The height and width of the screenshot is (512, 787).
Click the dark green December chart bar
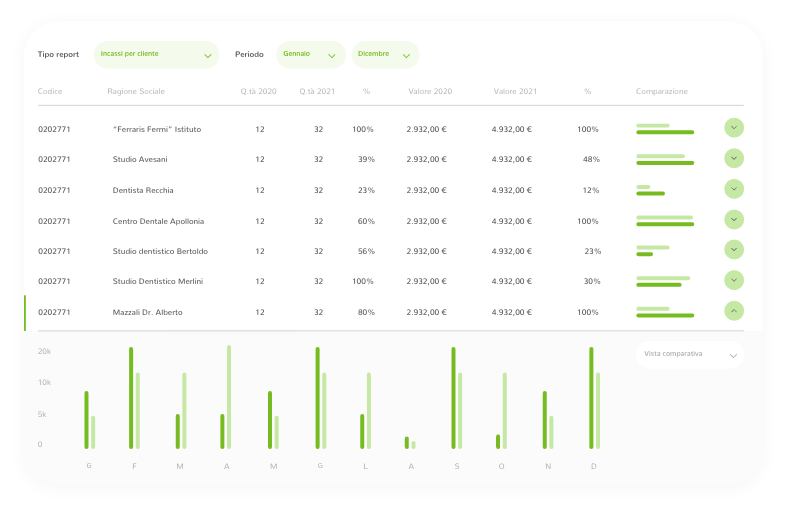pyautogui.click(x=591, y=398)
